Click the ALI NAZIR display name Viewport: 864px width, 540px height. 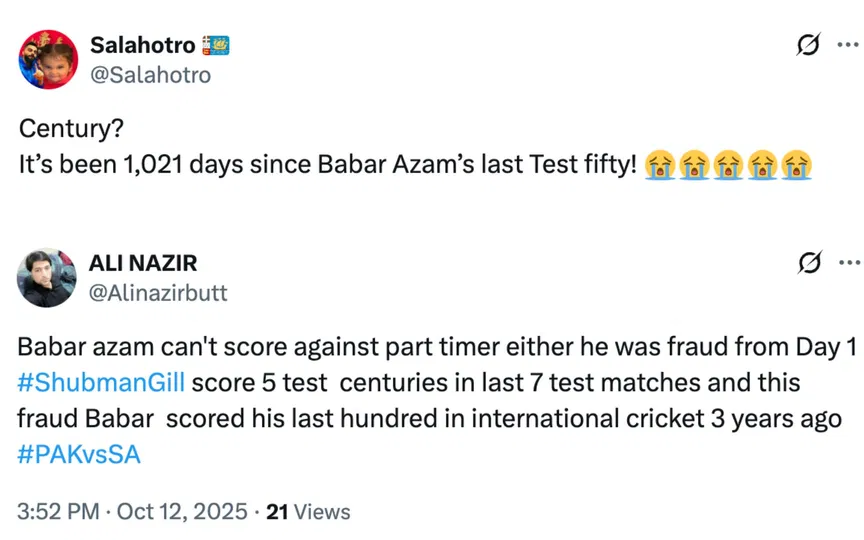[143, 263]
